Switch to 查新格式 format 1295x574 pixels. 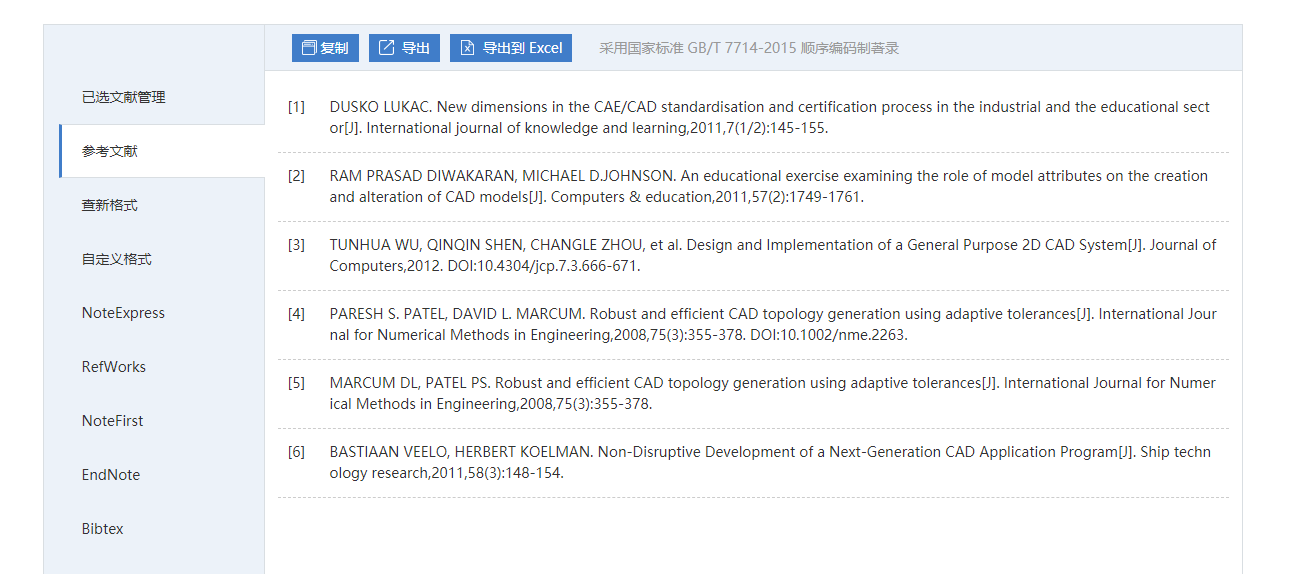(110, 205)
